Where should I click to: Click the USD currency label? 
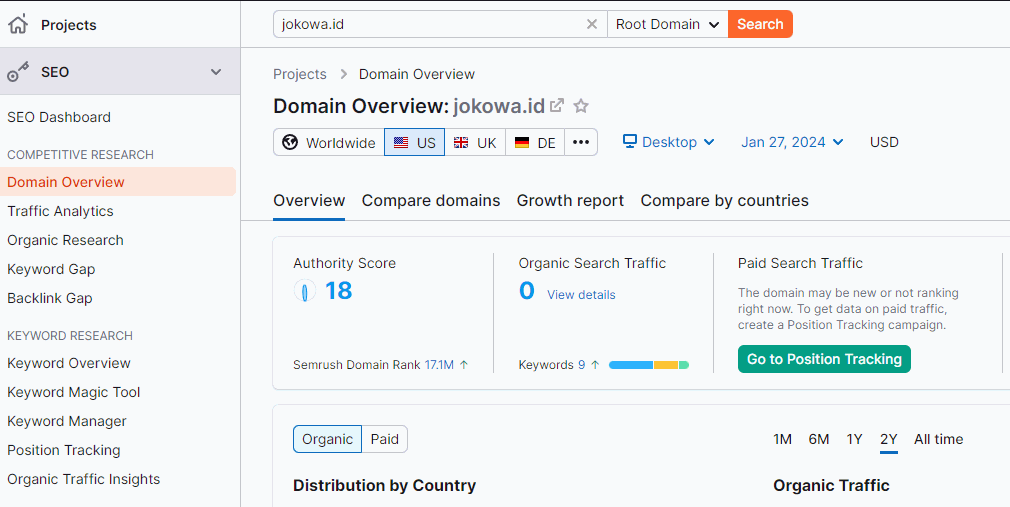click(884, 142)
